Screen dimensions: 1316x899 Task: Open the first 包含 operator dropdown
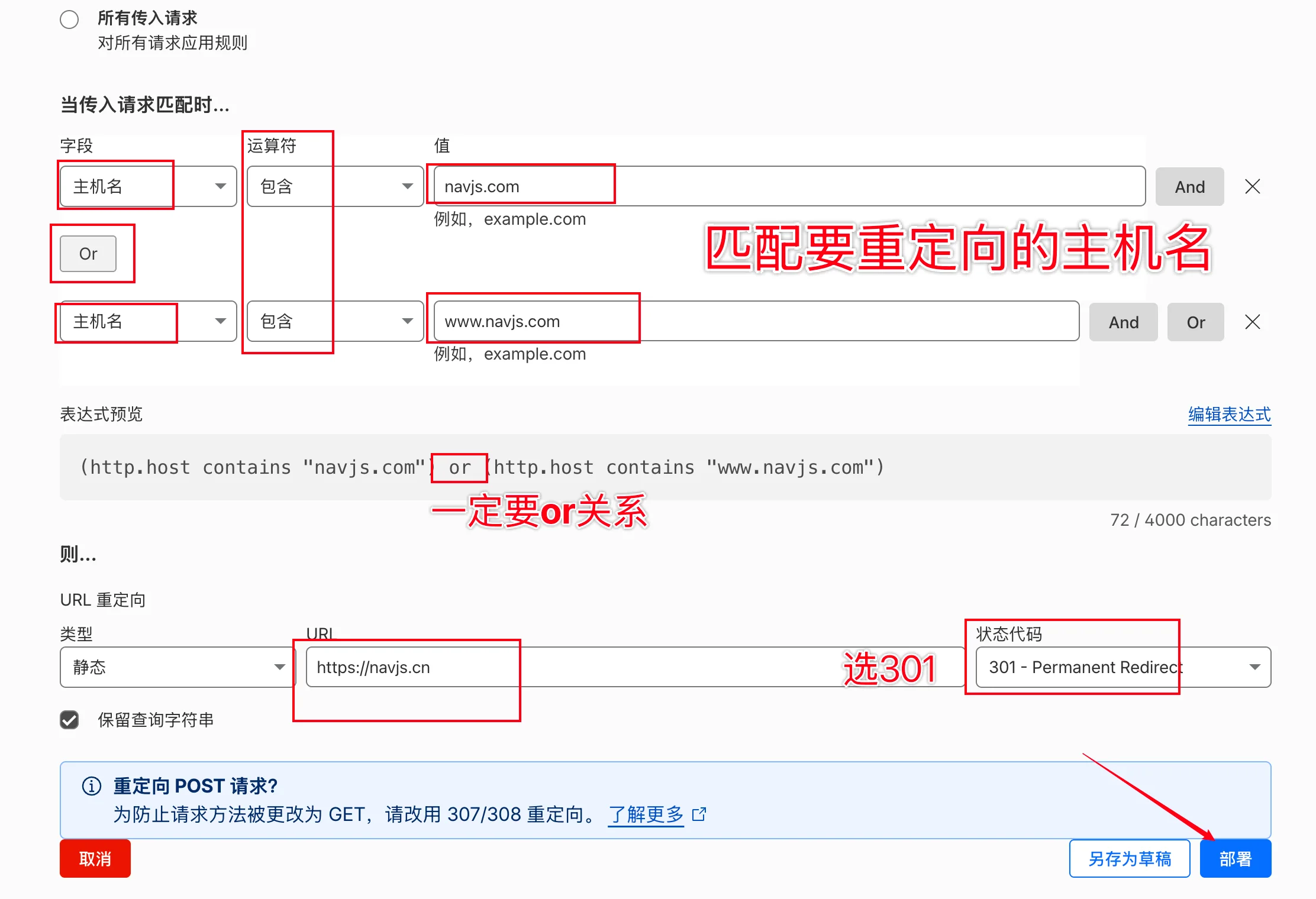(335, 186)
